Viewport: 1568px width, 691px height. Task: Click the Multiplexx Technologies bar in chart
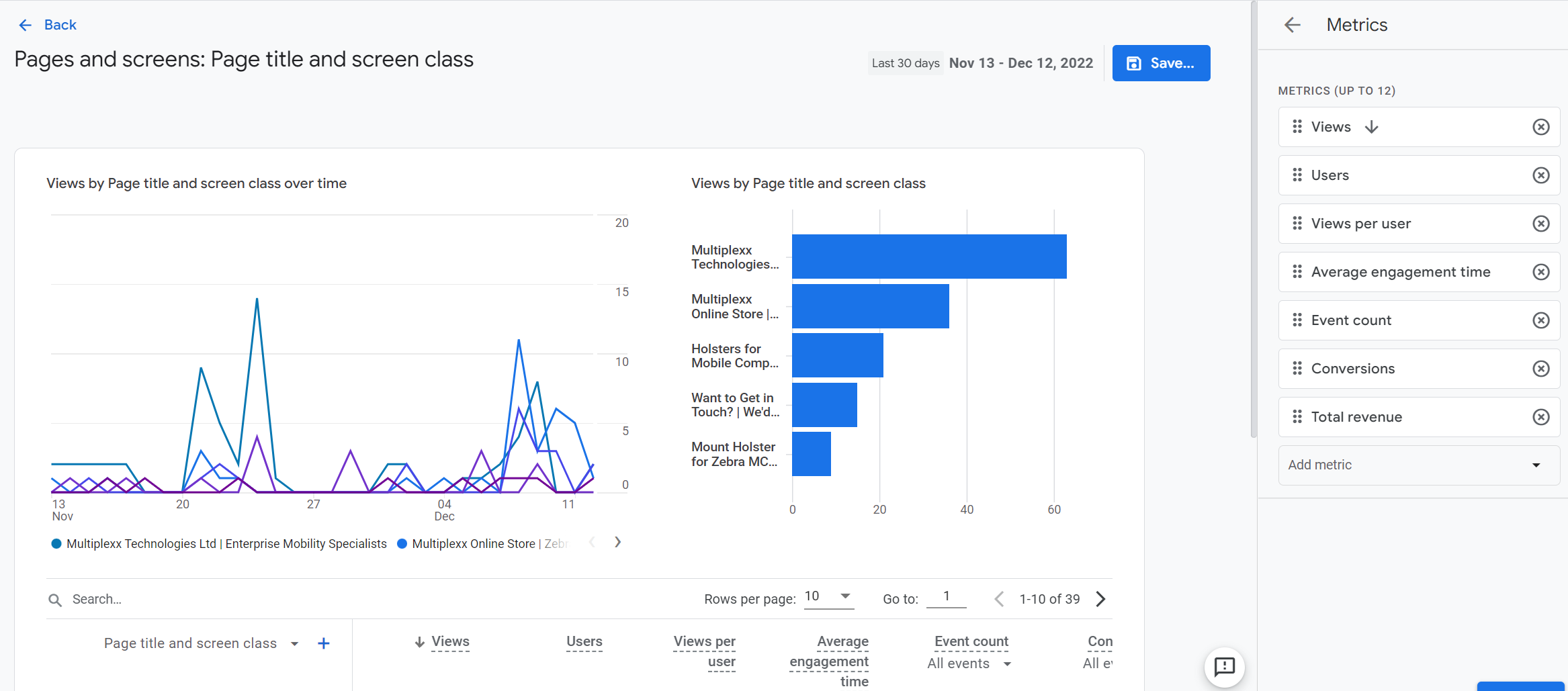click(928, 257)
